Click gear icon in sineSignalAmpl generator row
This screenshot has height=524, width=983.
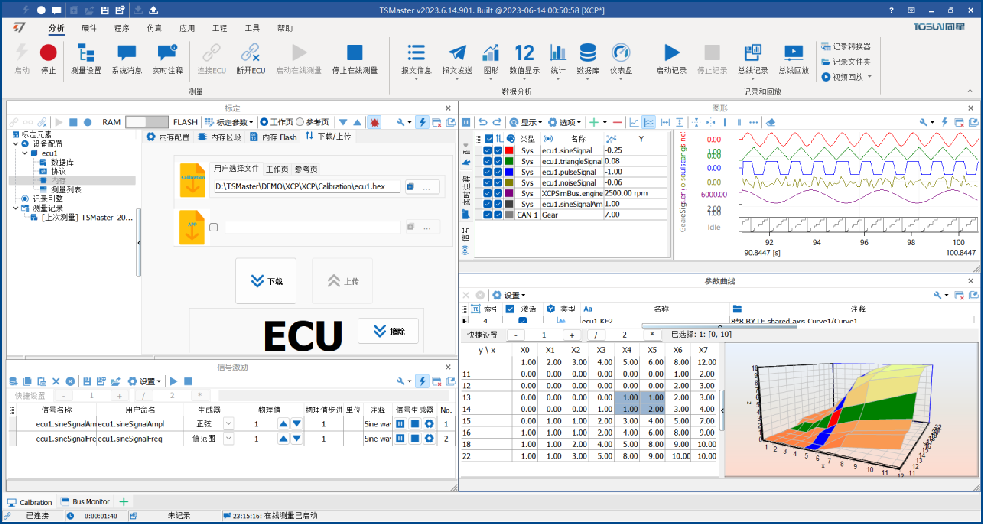point(429,424)
